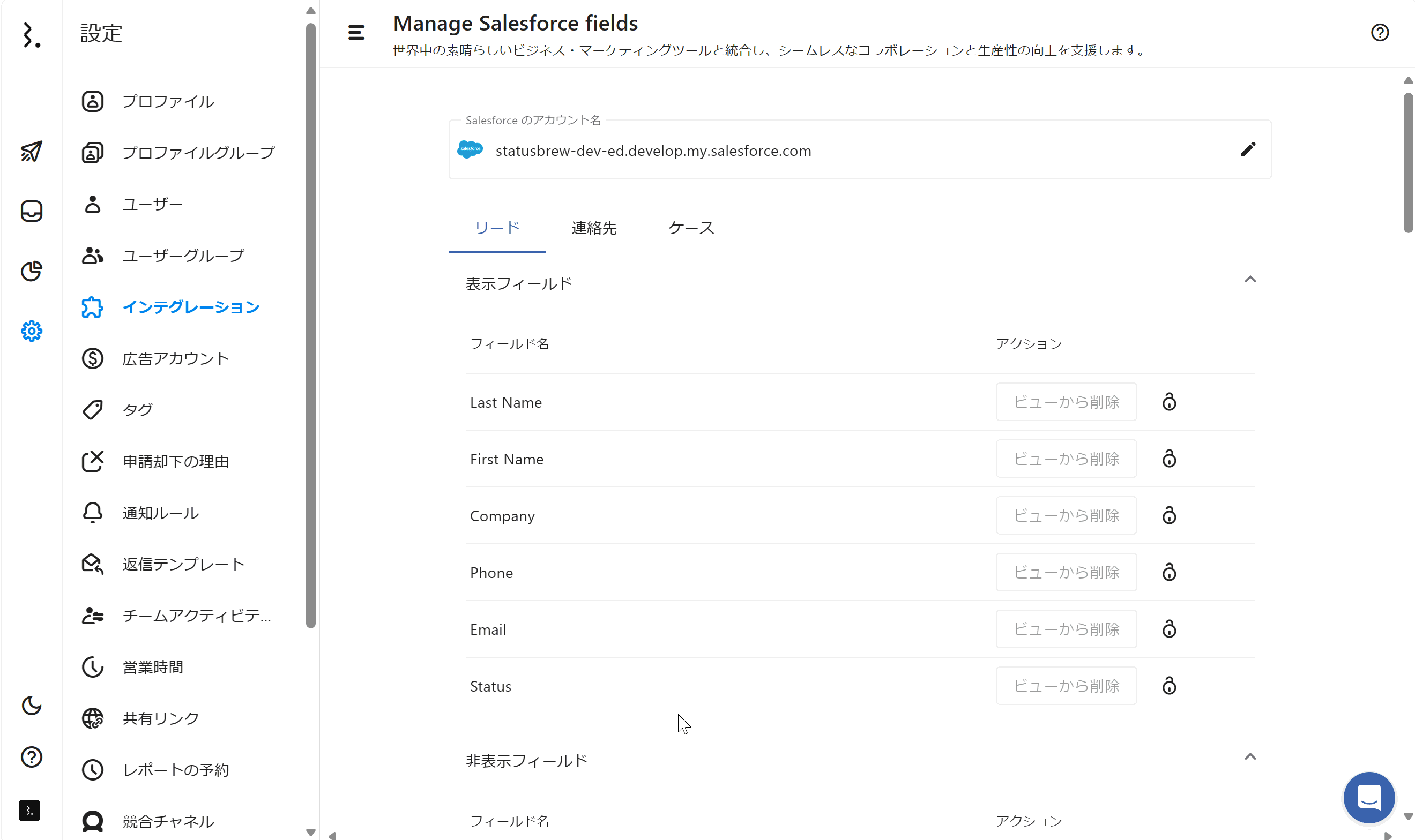Viewport: 1415px width, 840px height.
Task: Click the hamburger menu icon beside page title
Action: pos(356,33)
